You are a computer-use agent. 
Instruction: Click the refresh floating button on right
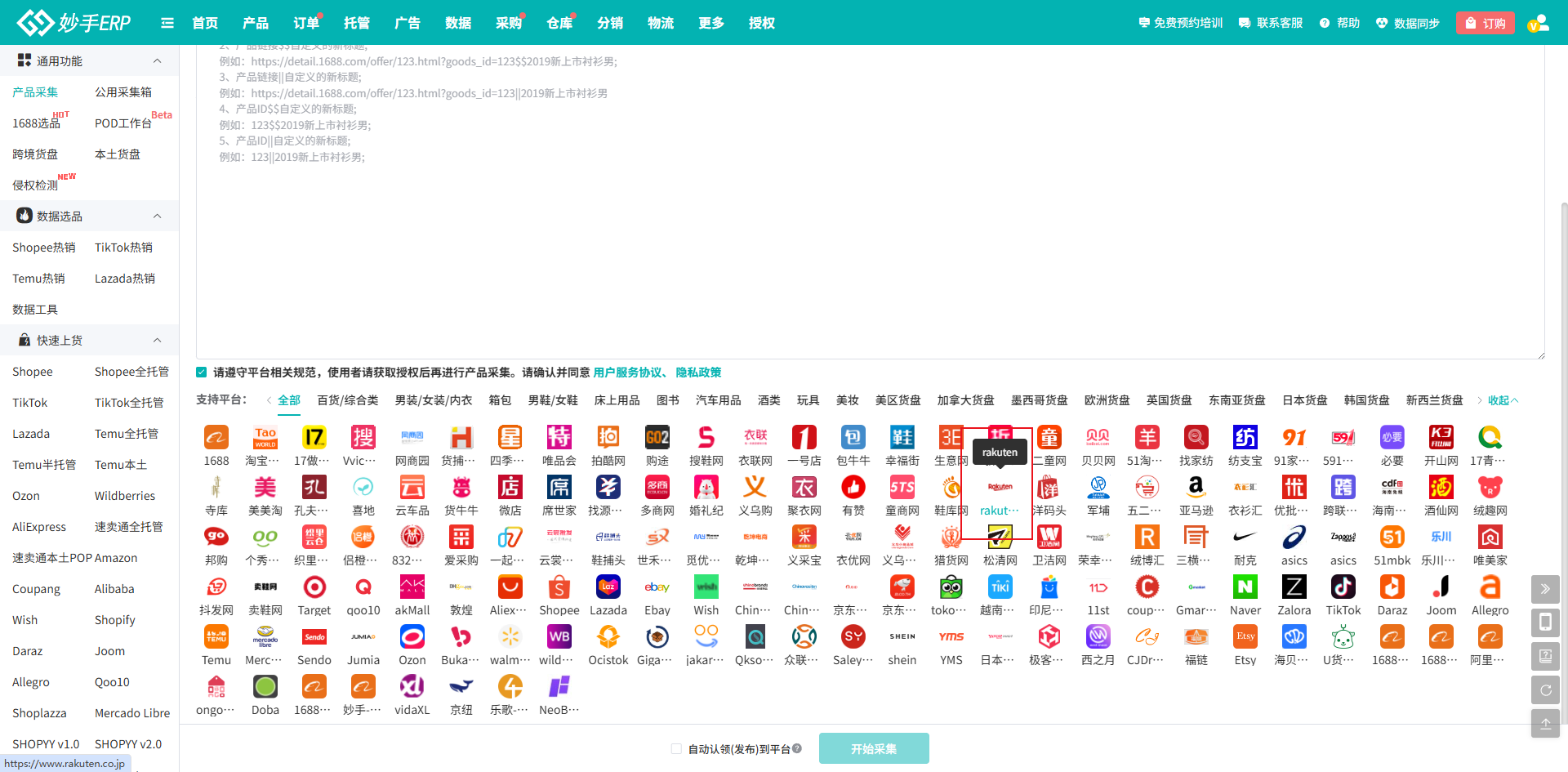tap(1545, 690)
